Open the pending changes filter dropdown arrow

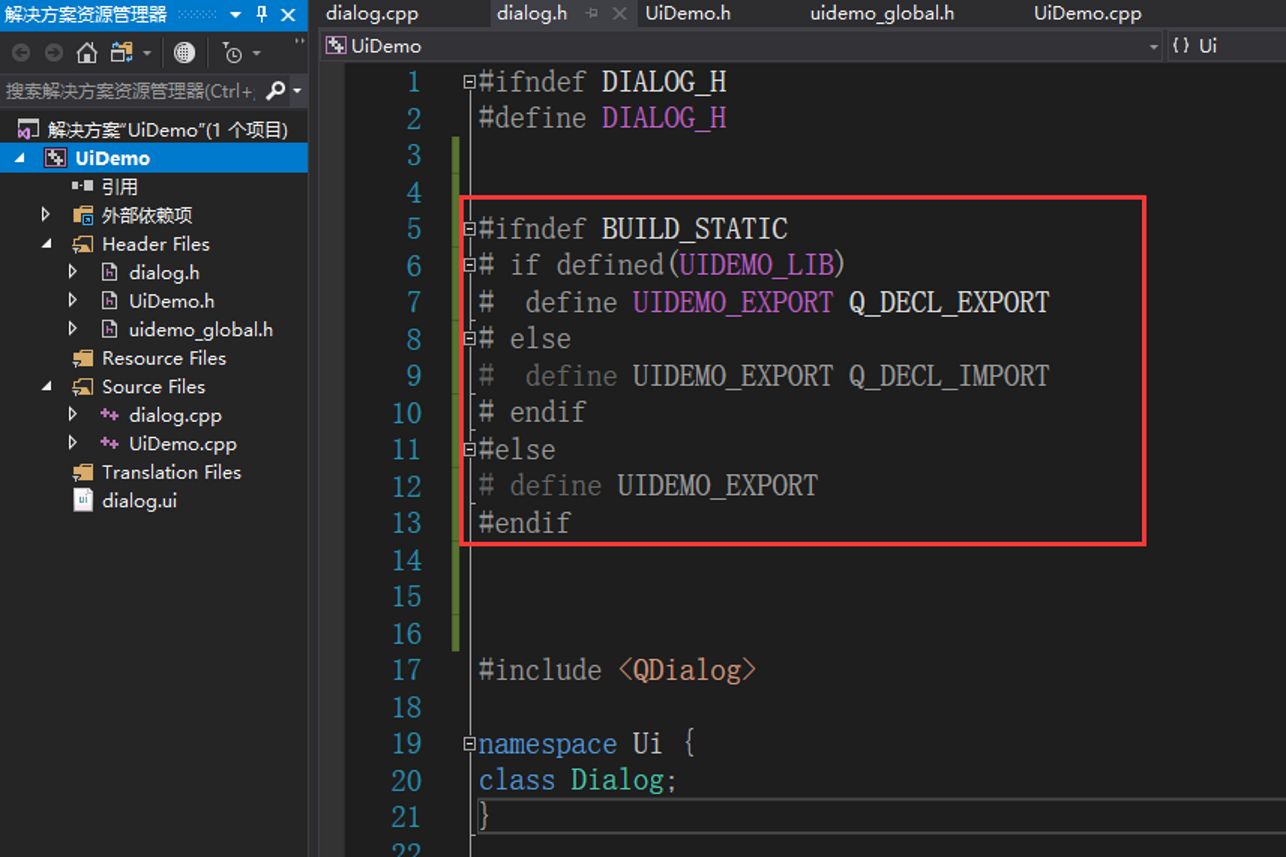(256, 53)
